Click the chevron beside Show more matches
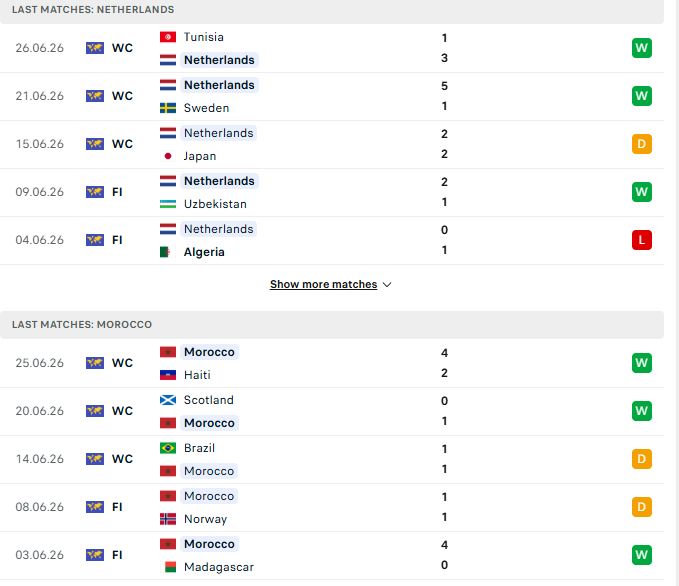679x586 pixels. pos(387,285)
